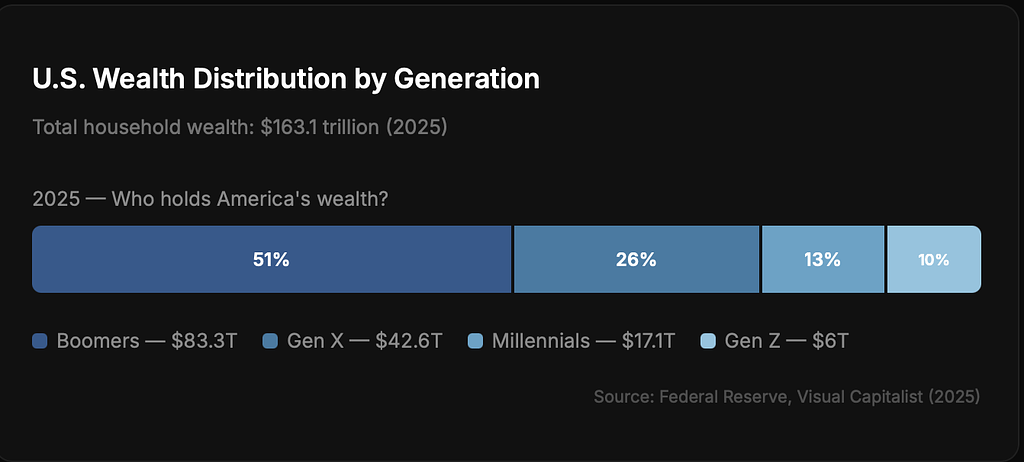The width and height of the screenshot is (1024, 462).
Task: Select the Gen X 26% bar segment
Action: click(x=636, y=260)
